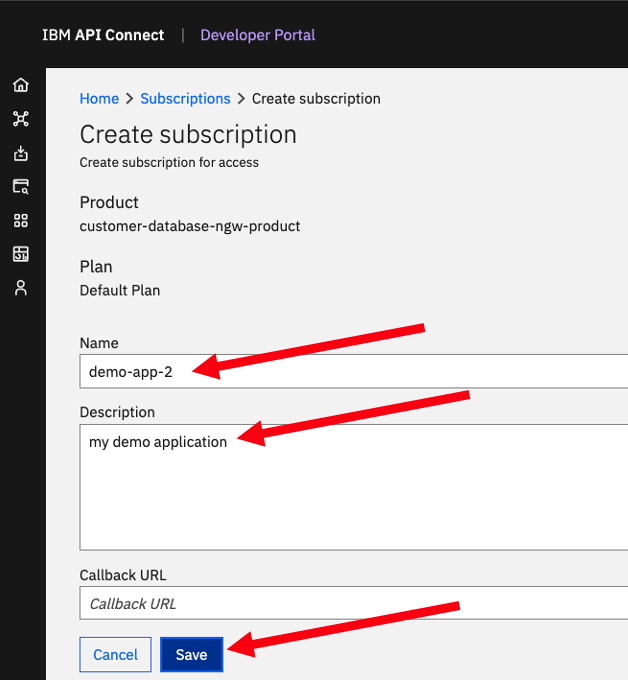Image resolution: width=628 pixels, height=685 pixels.
Task: Click the download tray sidebar icon
Action: click(x=21, y=153)
